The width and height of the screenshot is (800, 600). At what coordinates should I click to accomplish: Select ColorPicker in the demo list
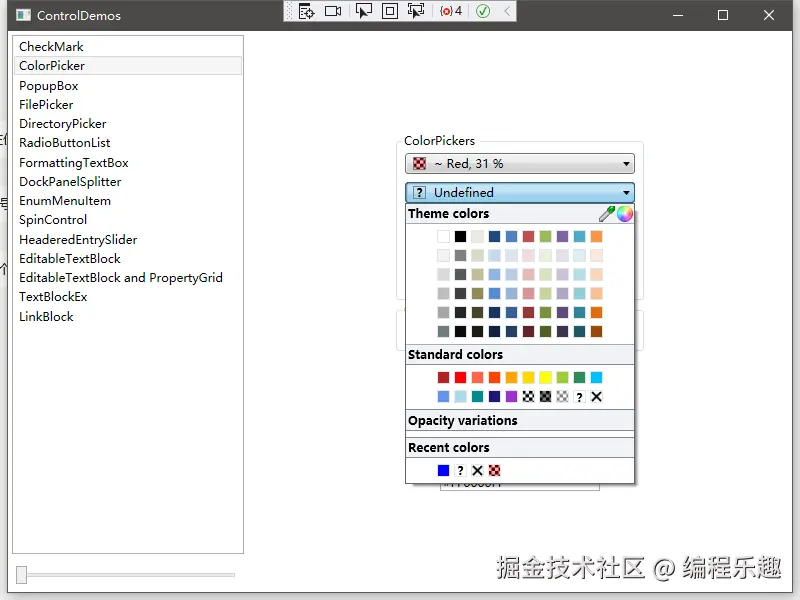(128, 66)
